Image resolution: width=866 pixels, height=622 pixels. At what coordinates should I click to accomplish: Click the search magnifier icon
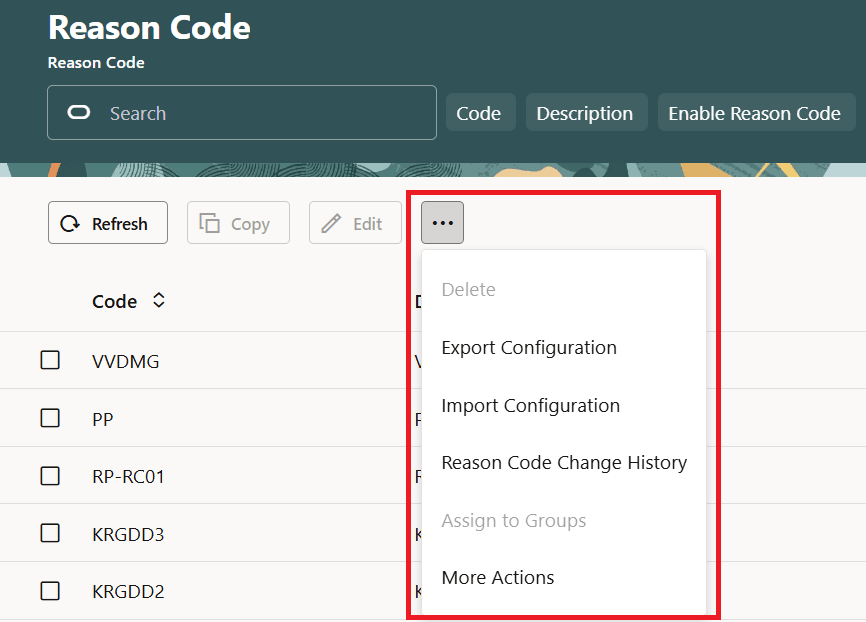(78, 112)
